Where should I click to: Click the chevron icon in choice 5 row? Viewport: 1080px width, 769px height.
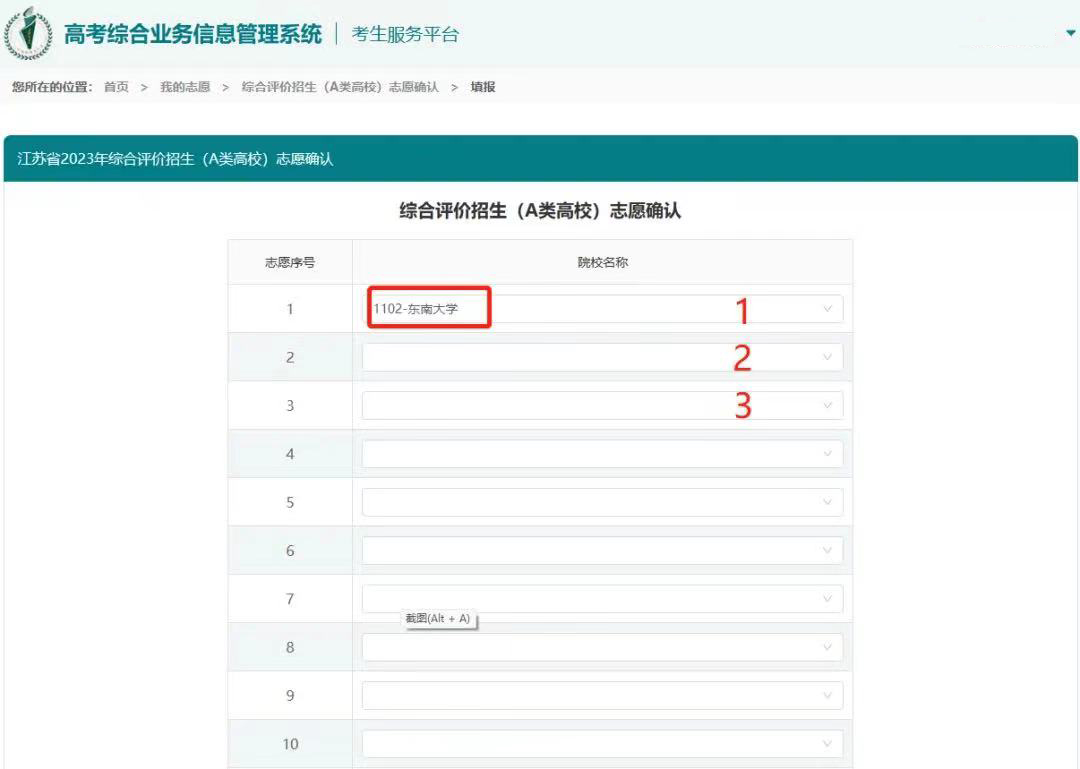[827, 502]
